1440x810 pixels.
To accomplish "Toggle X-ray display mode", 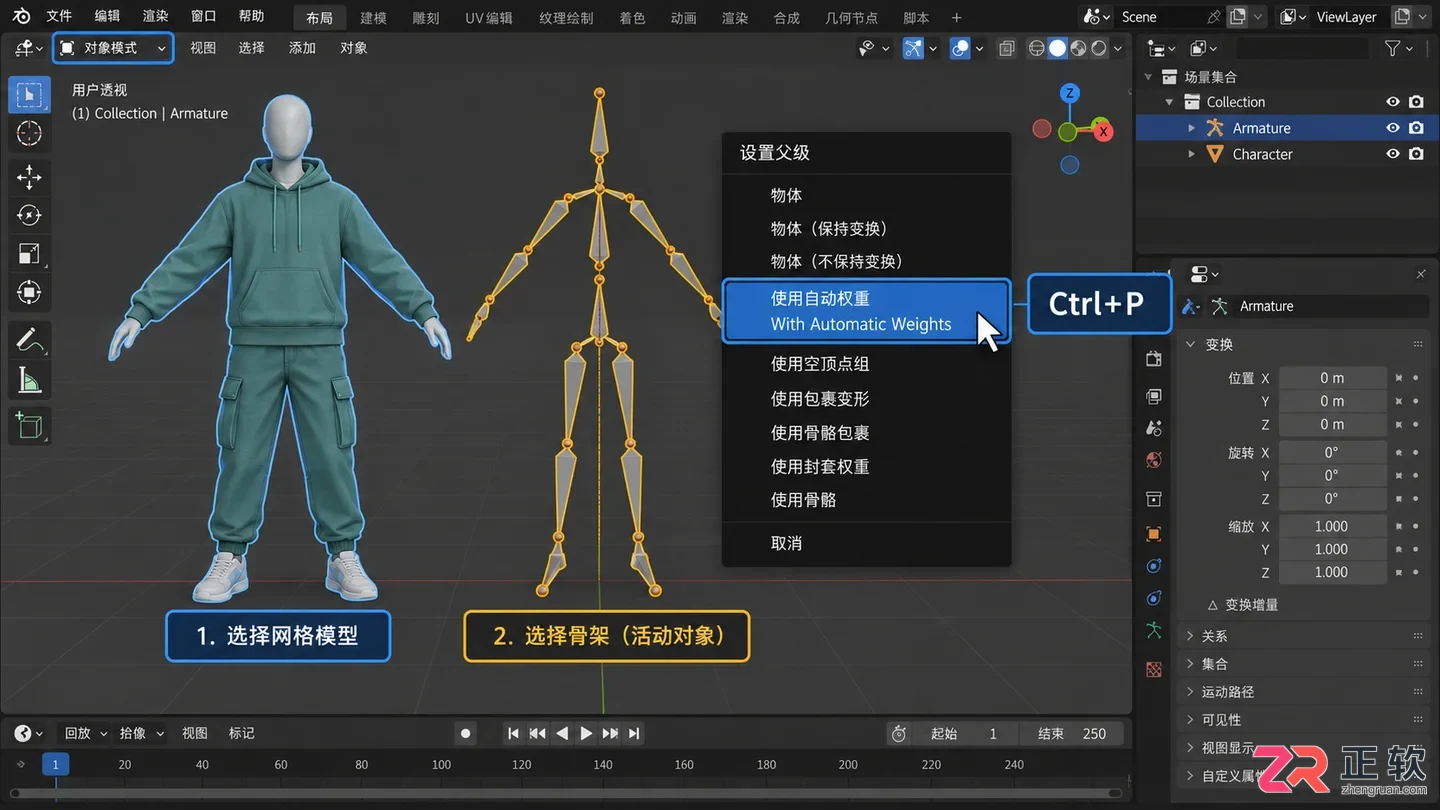I will [x=1007, y=48].
